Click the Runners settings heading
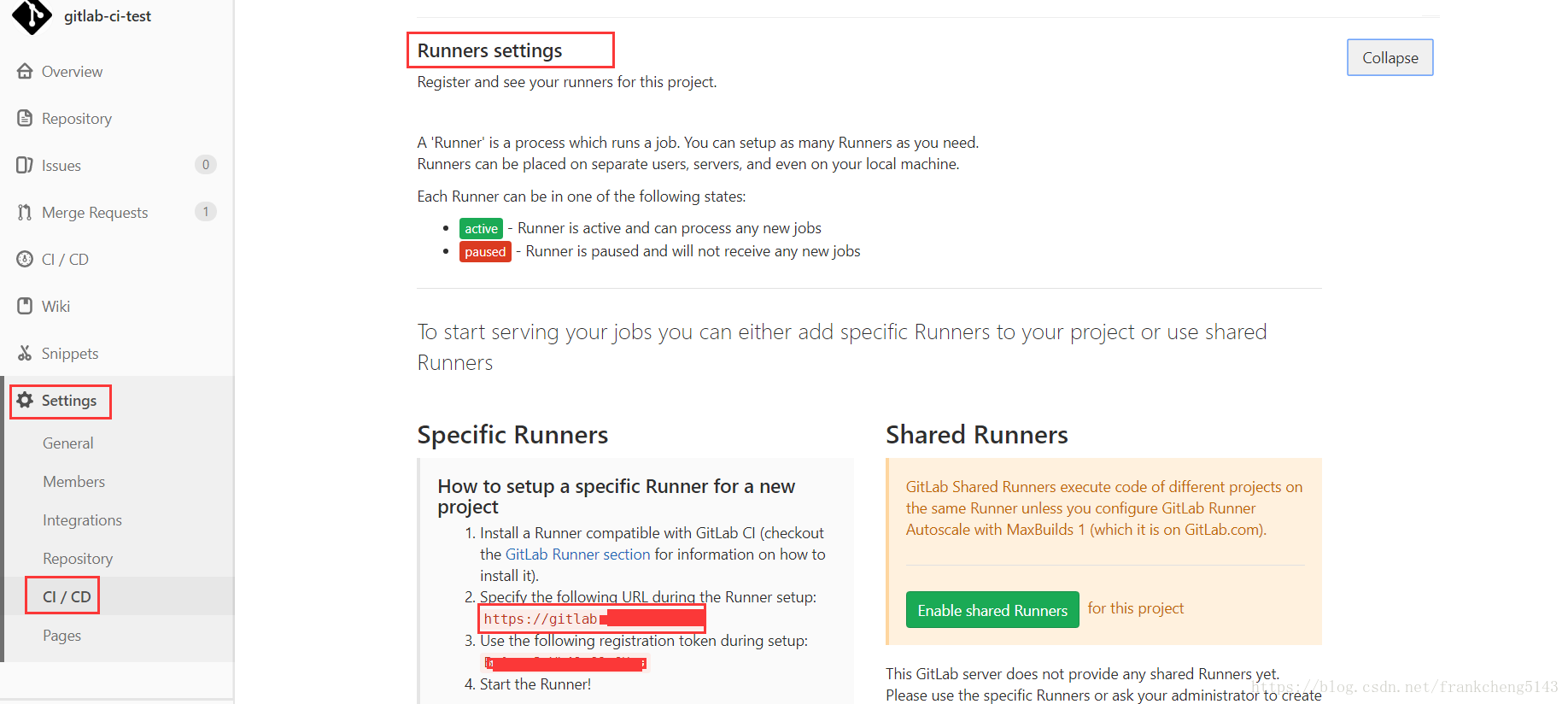This screenshot has height=704, width=1568. (489, 50)
